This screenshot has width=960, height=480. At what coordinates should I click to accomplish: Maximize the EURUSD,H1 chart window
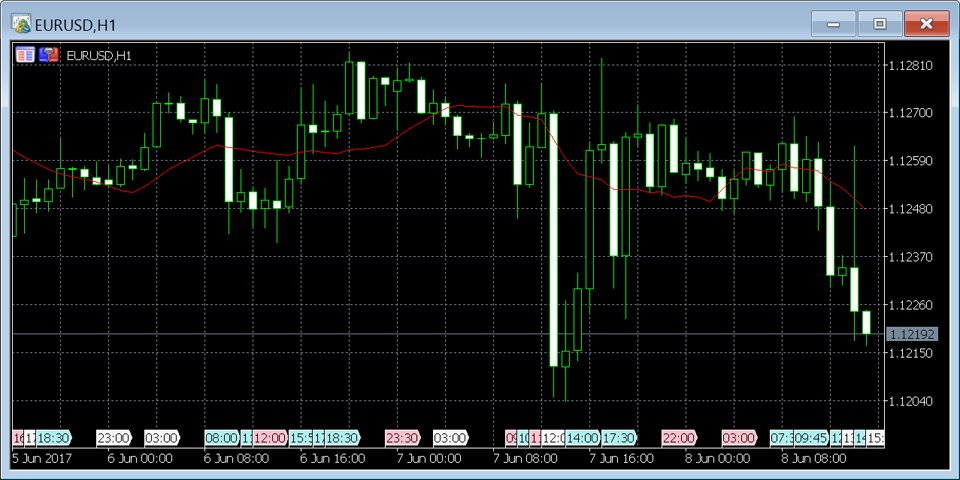click(880, 24)
